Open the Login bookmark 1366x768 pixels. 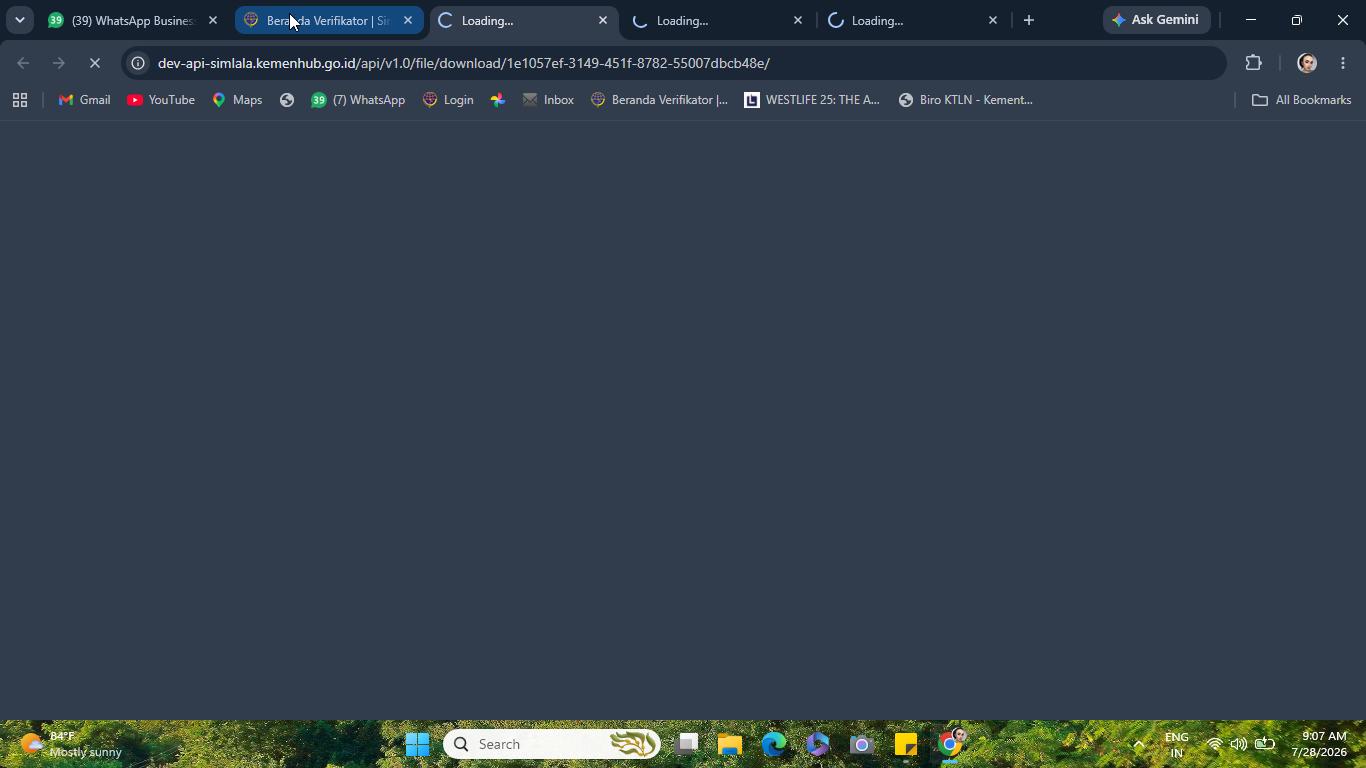[x=448, y=100]
